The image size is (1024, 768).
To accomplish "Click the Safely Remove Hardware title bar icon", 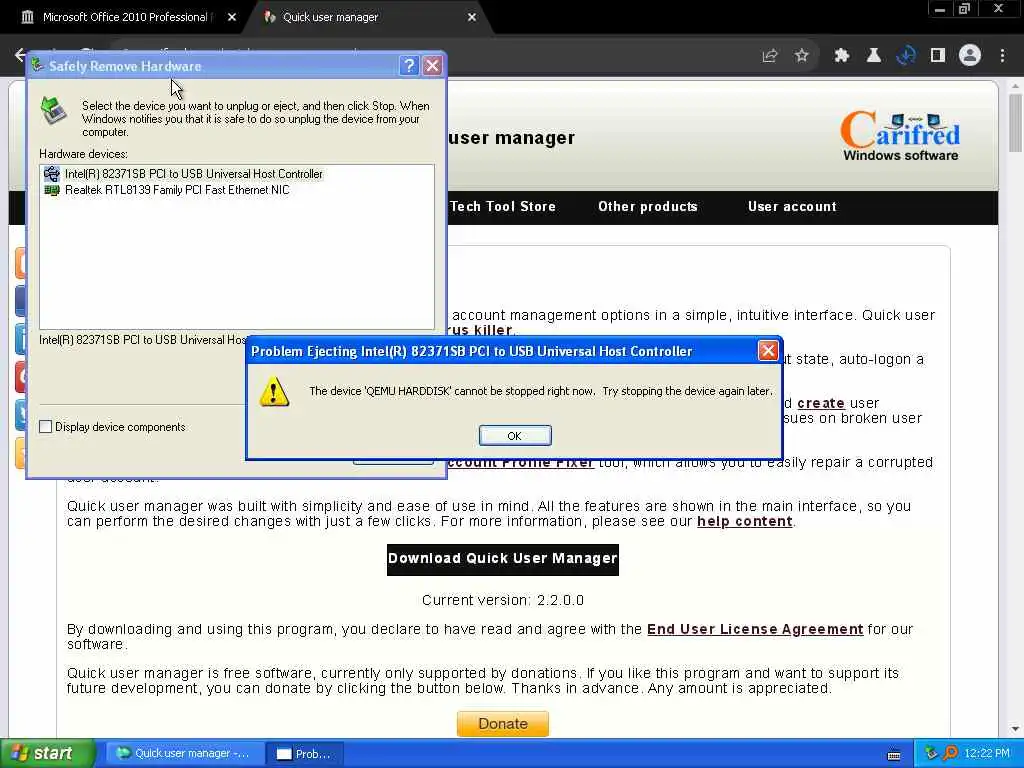I will pos(38,65).
